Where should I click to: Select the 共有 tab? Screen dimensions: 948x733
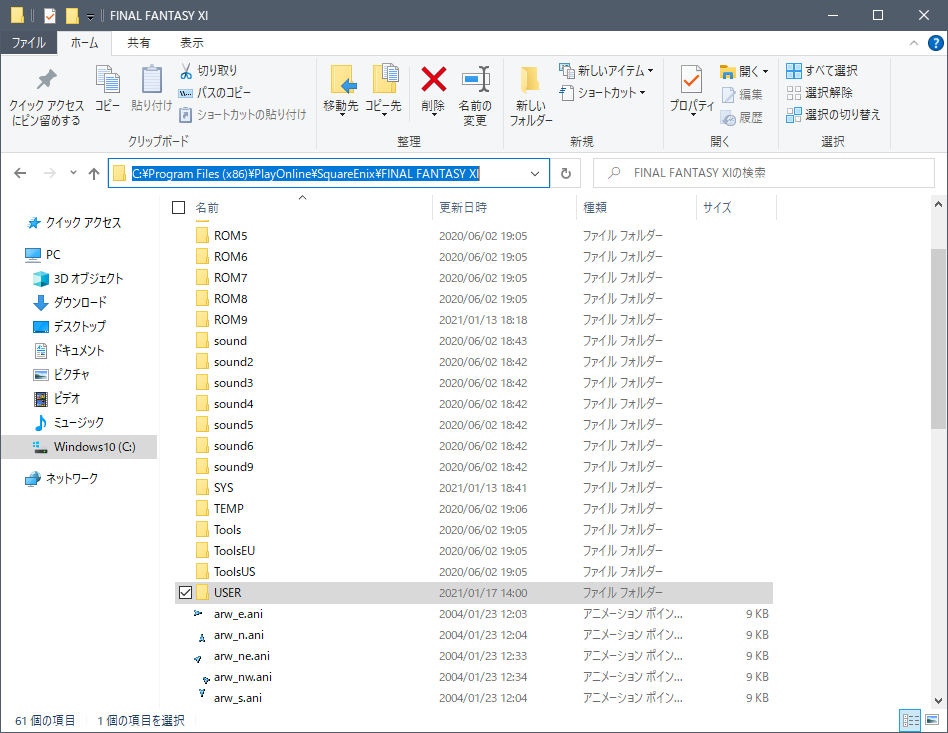[x=138, y=42]
